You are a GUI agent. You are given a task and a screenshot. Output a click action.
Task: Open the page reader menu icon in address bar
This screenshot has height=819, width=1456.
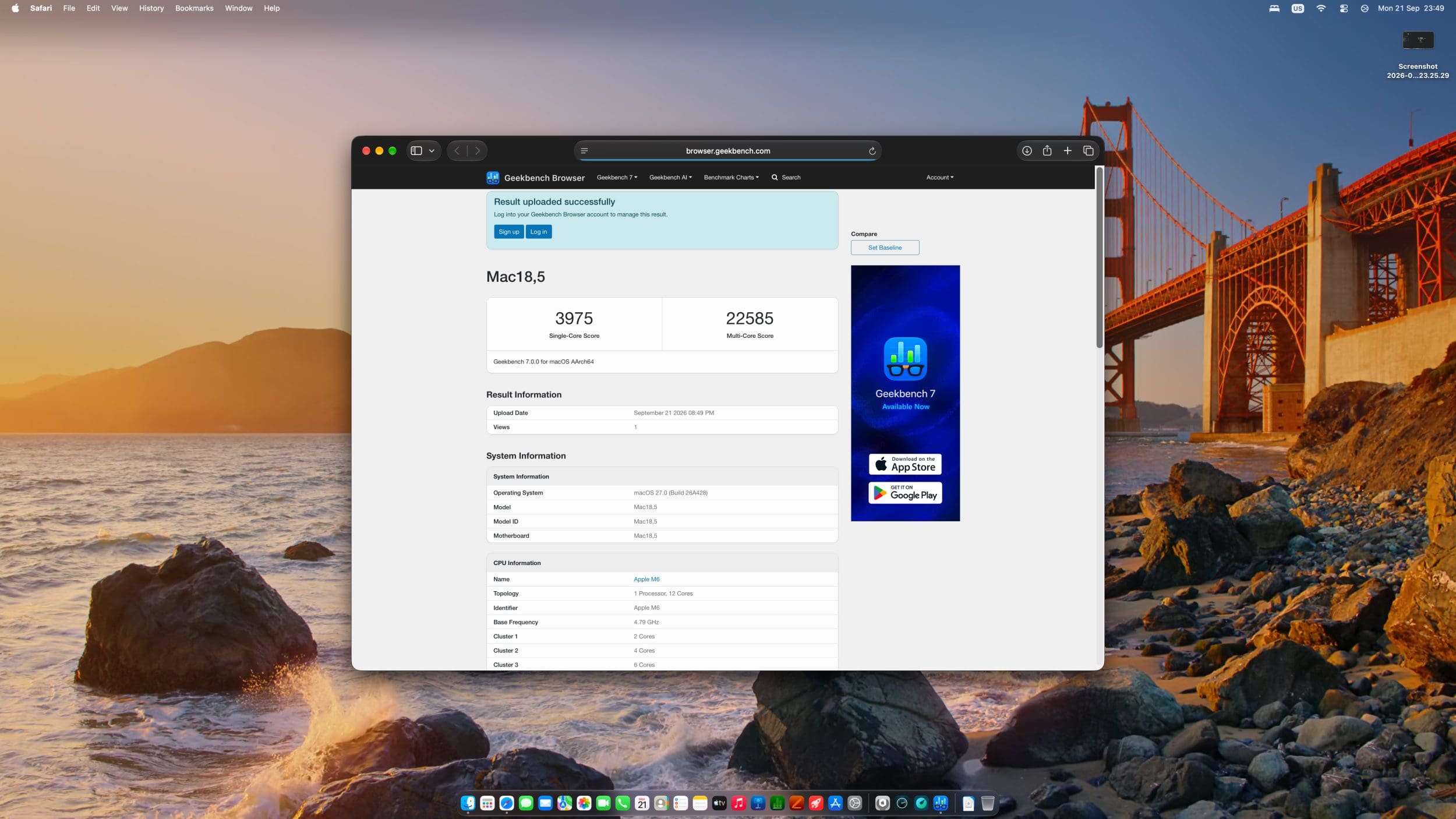(x=585, y=151)
